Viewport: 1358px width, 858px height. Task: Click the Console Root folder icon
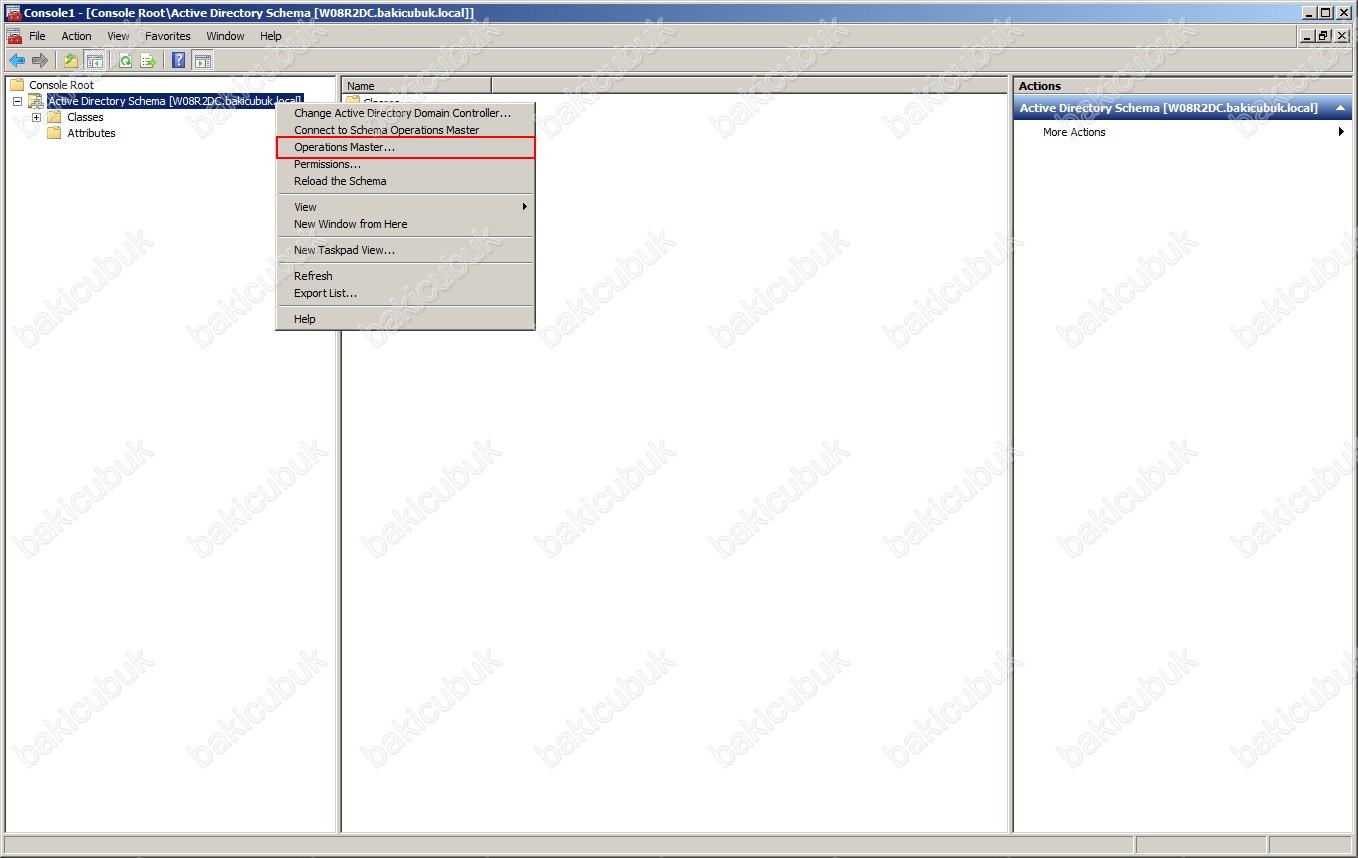point(17,85)
